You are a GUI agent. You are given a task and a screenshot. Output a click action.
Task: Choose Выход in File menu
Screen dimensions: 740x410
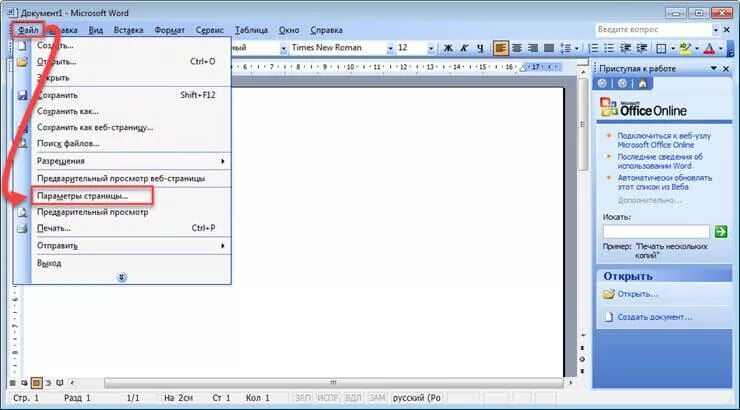pos(132,263)
